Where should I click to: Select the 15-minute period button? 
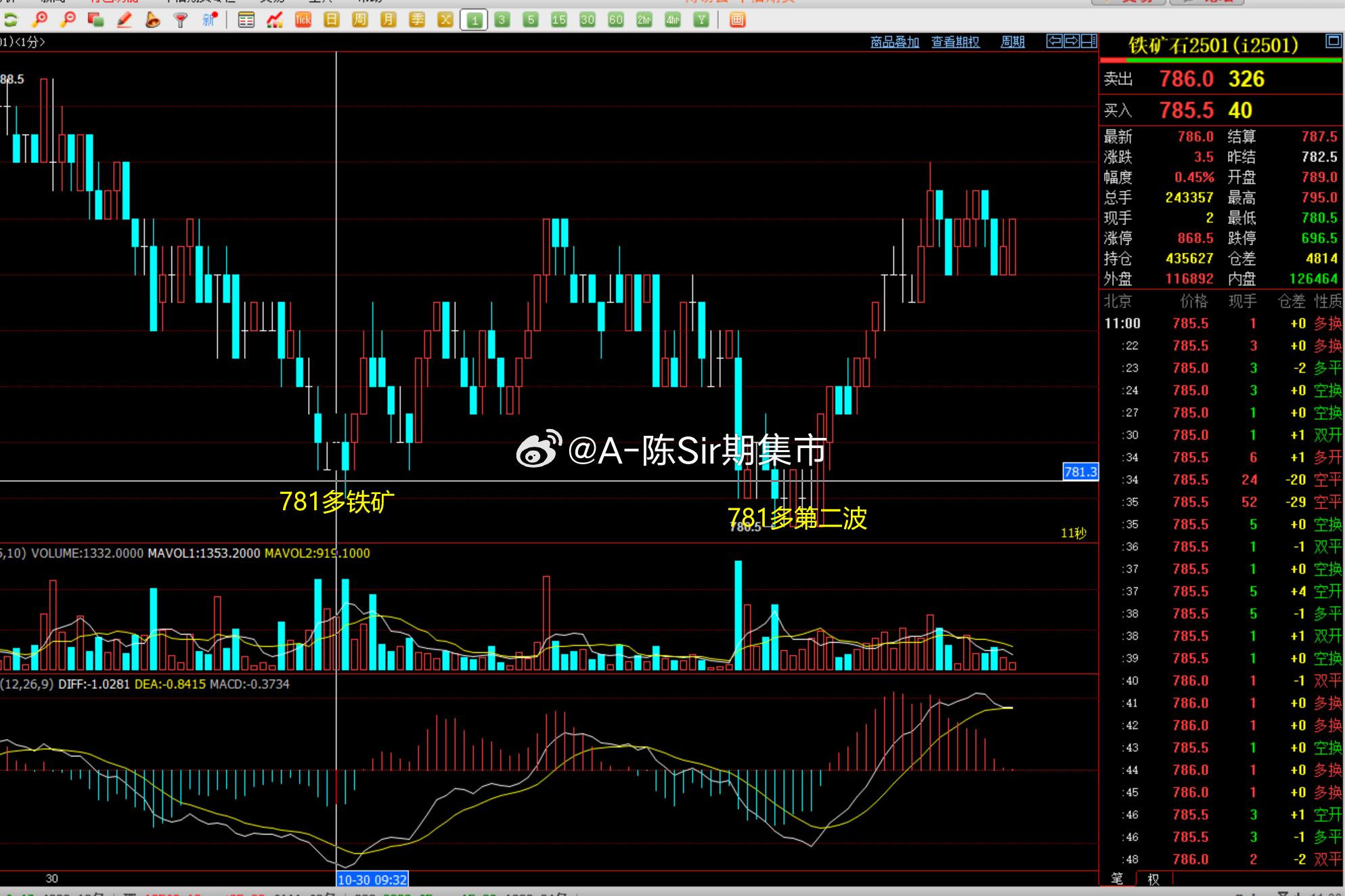(x=559, y=20)
